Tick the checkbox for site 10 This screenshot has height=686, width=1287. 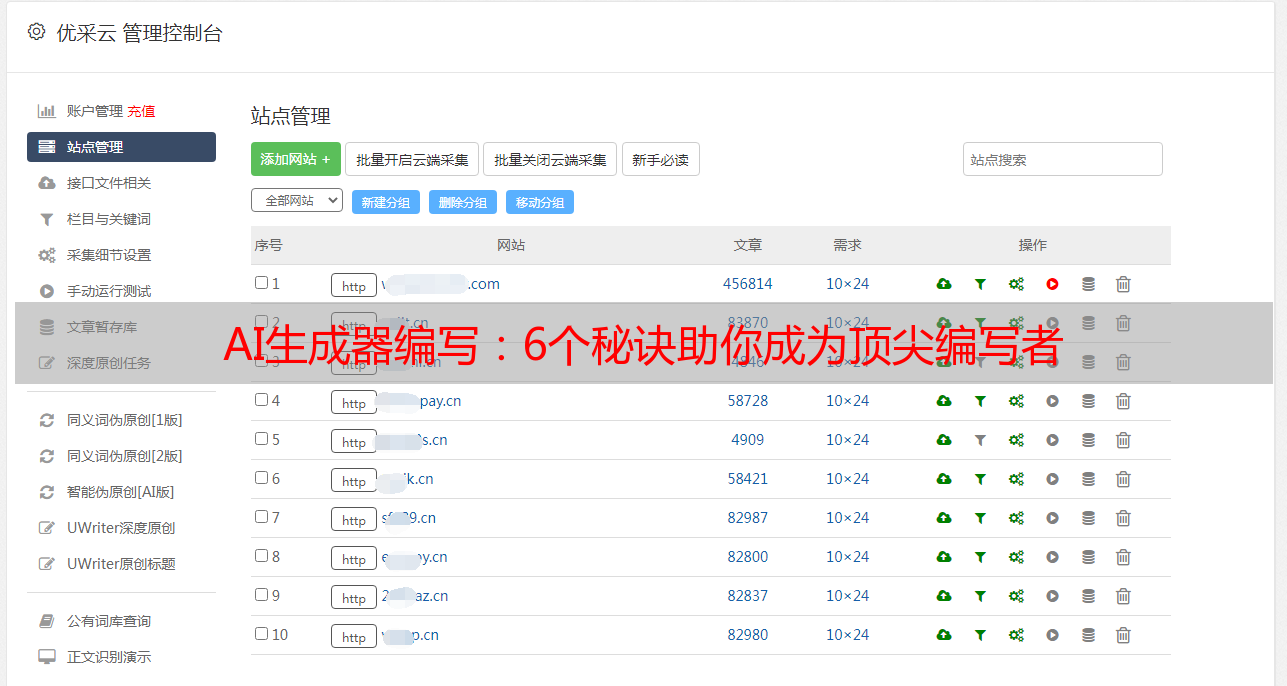[x=261, y=634]
